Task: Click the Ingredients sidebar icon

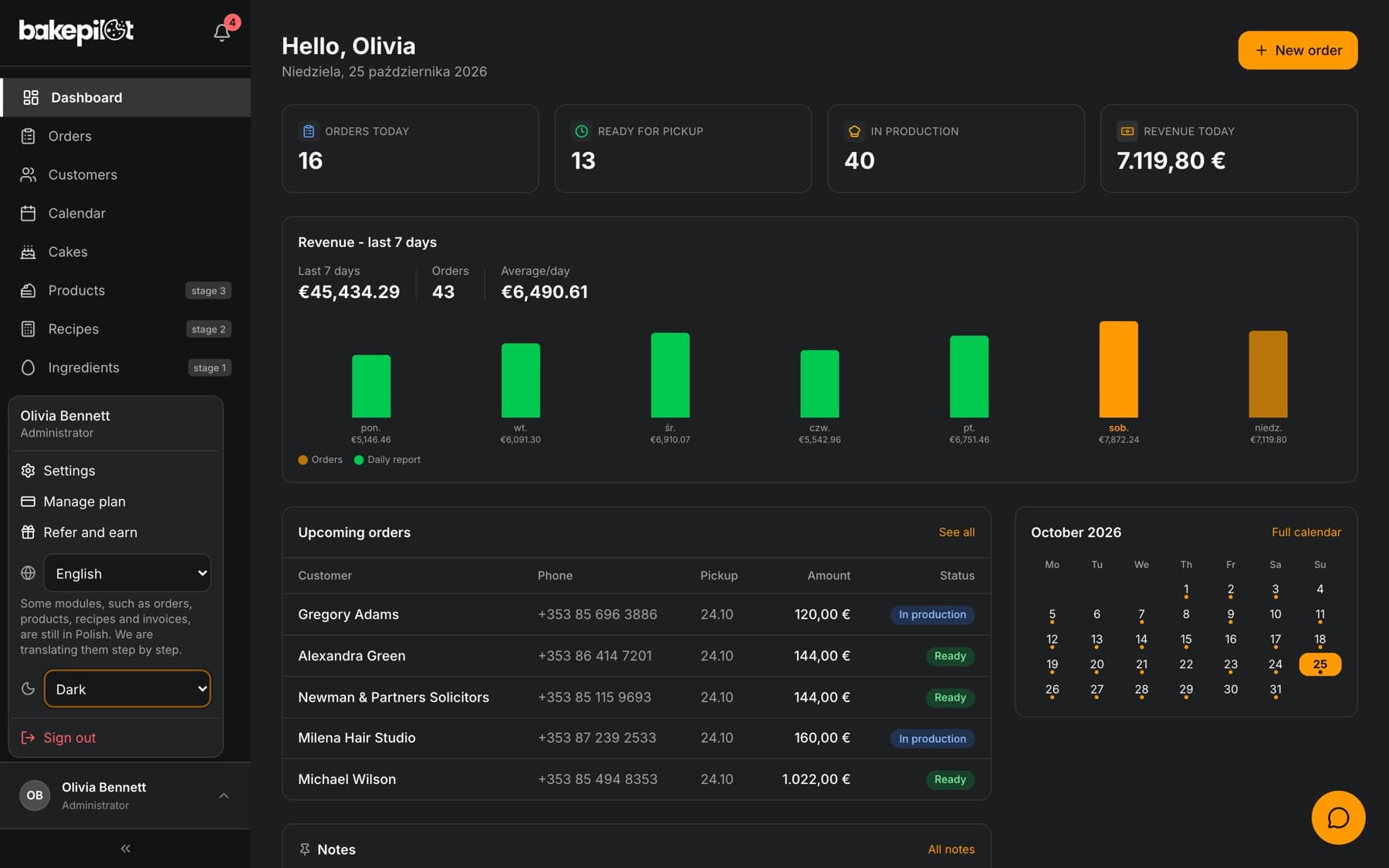Action: pos(29,367)
